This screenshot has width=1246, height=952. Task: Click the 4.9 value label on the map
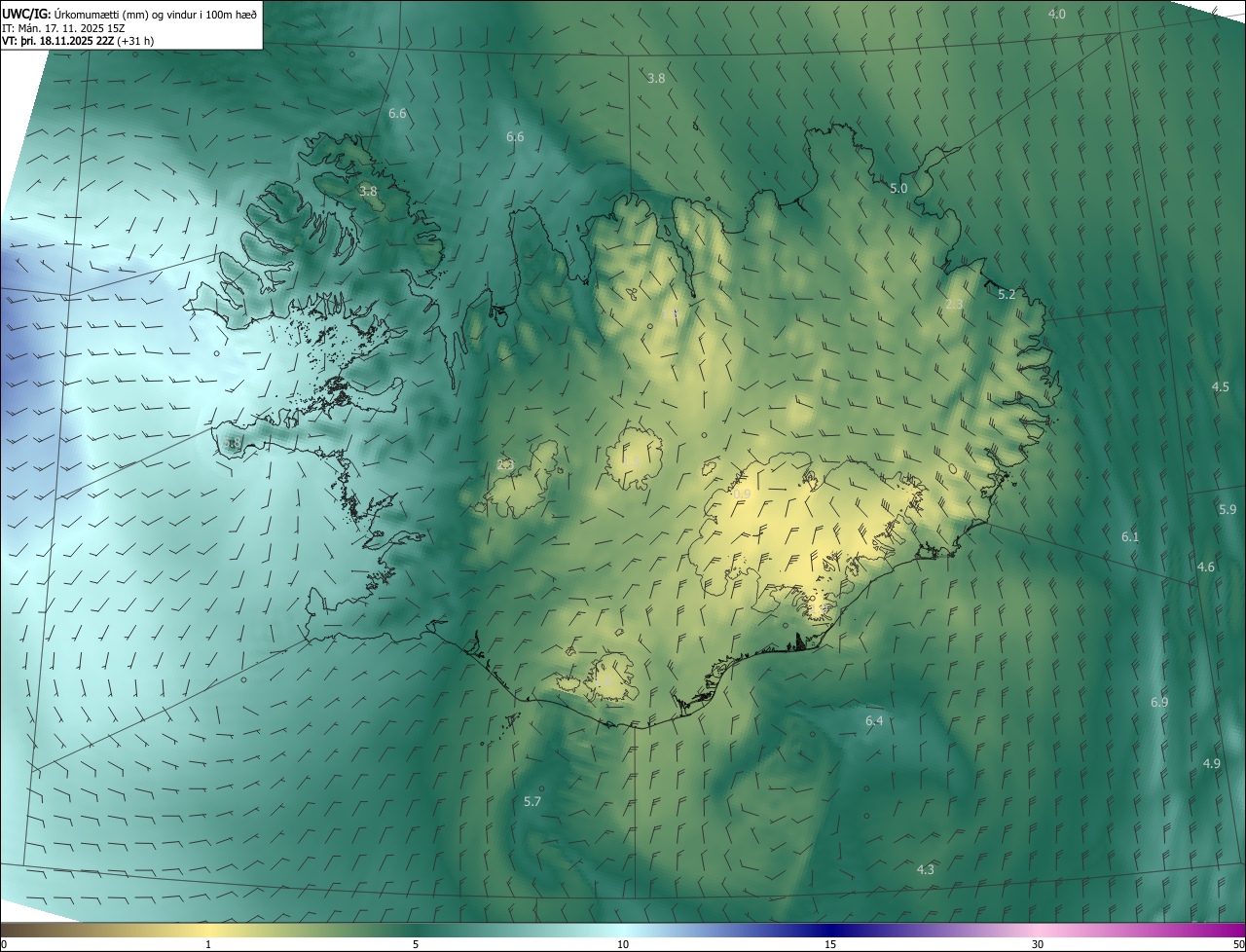click(x=1211, y=763)
